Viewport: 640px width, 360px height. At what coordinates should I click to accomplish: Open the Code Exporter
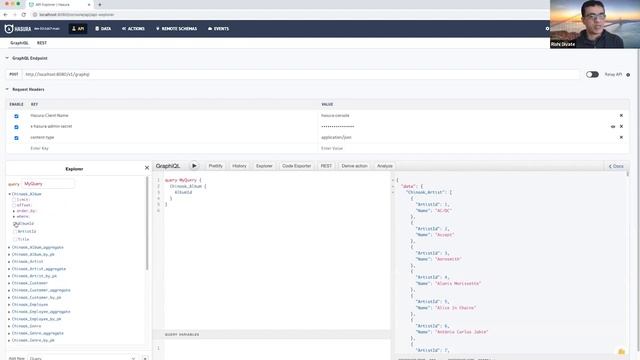pyautogui.click(x=296, y=166)
